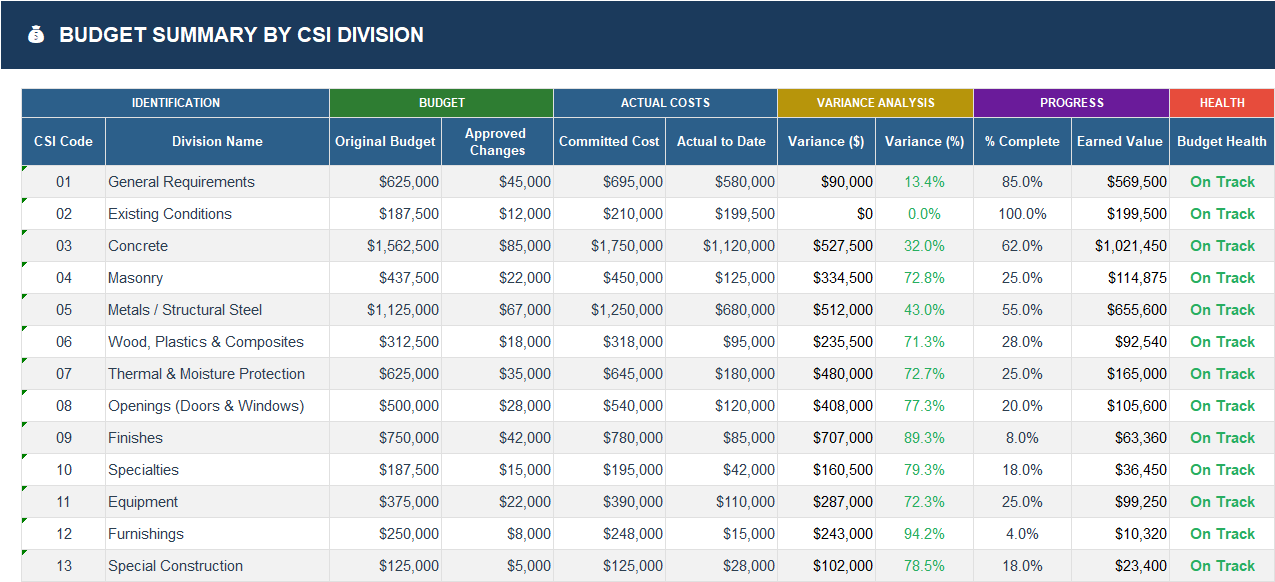
Task: Click the Budget Health column header
Action: pos(1222,142)
